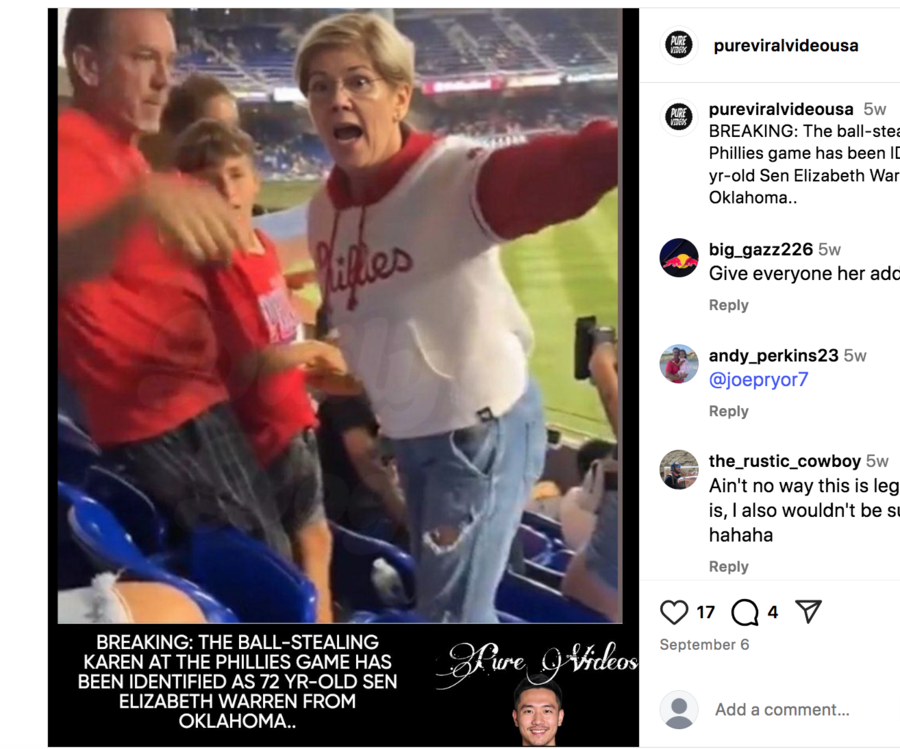
Task: View big_gazz226 profile avatar
Action: pos(679,258)
